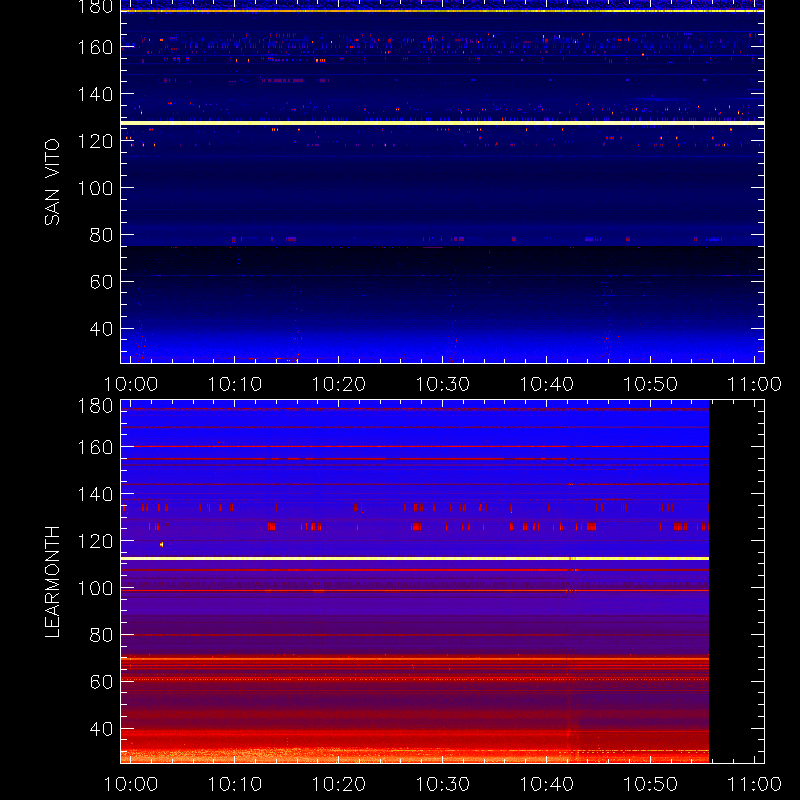Choose the 10:00 time label under Learmonth plot
The image size is (800, 800).
(131, 784)
